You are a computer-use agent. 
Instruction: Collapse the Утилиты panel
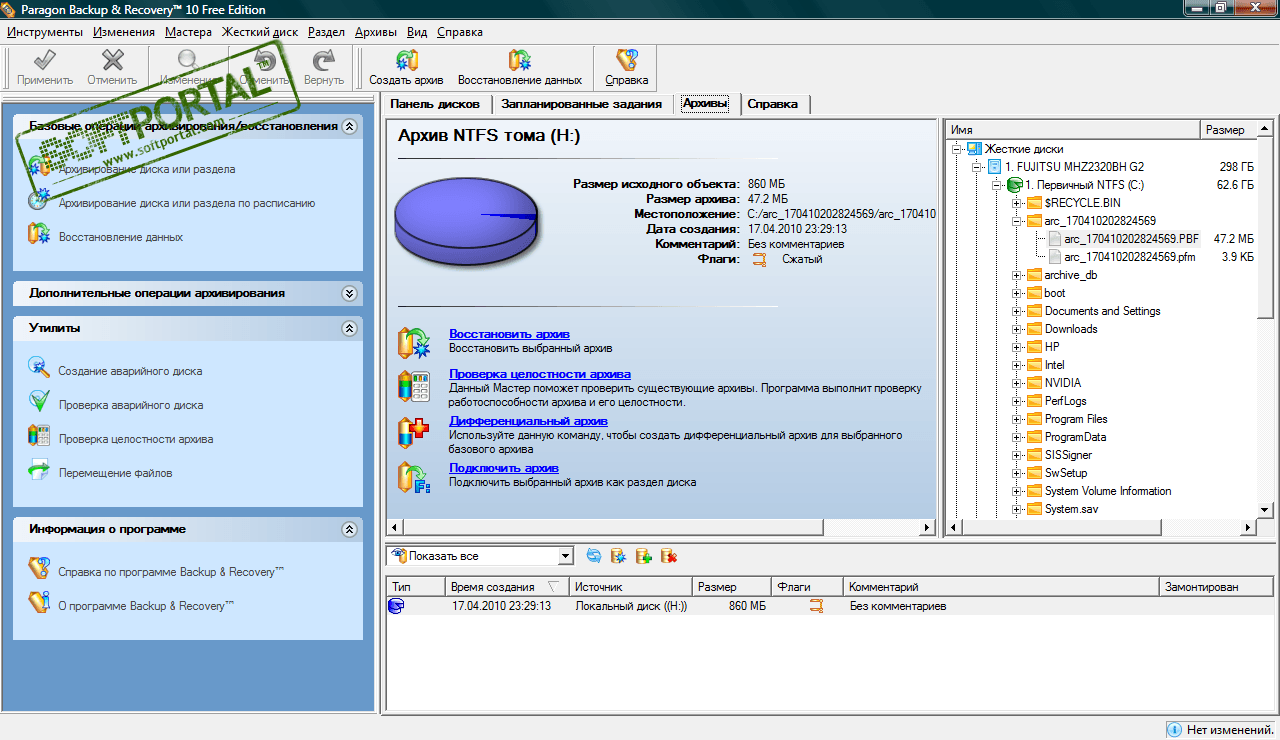349,328
